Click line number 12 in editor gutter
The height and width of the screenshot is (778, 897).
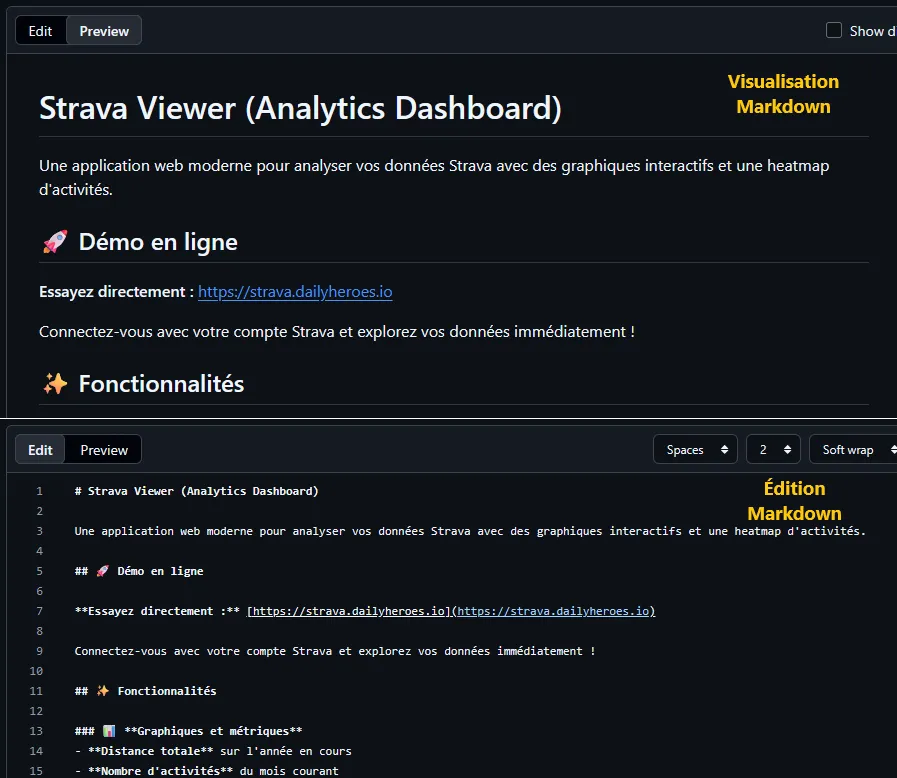tap(36, 711)
